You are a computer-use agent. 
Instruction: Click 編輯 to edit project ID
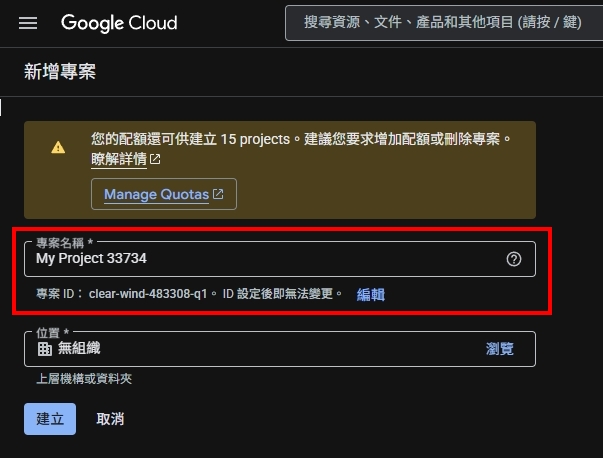tap(371, 295)
